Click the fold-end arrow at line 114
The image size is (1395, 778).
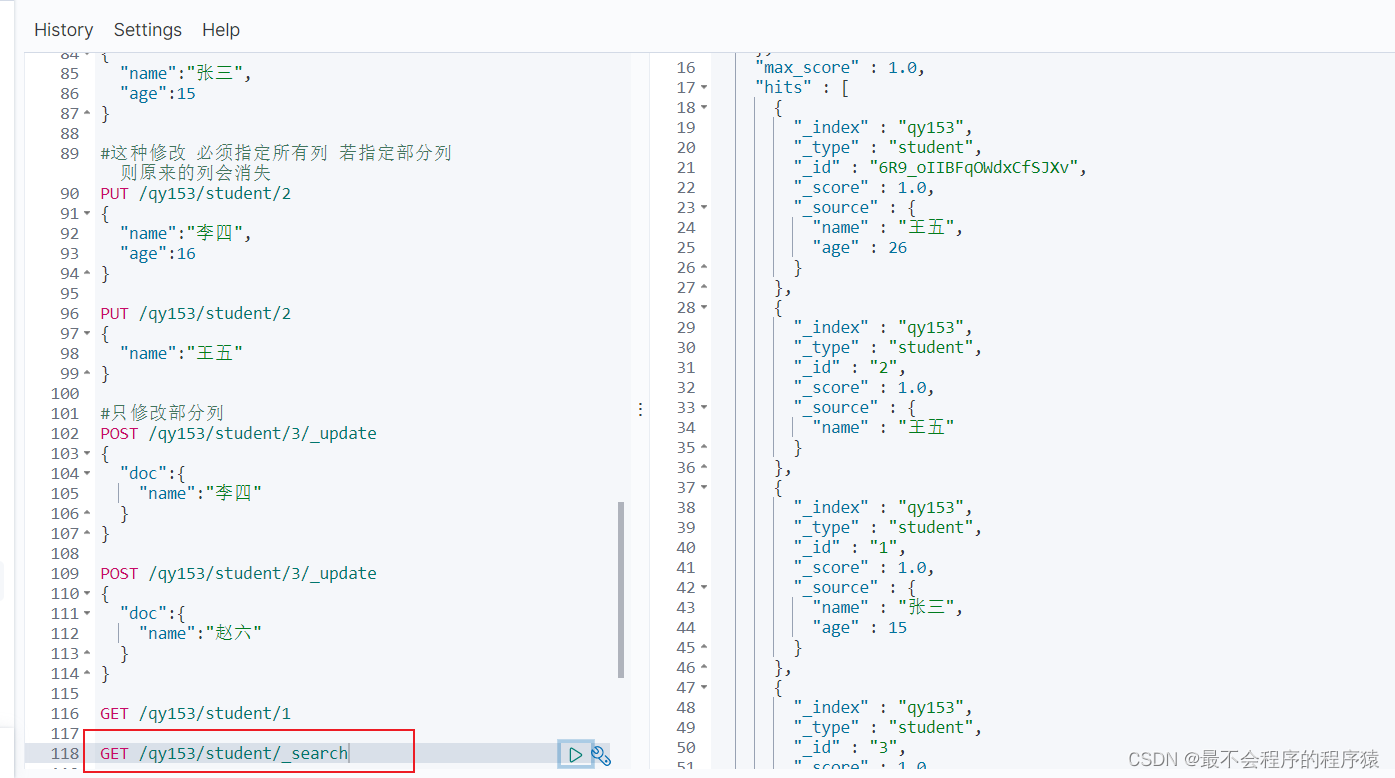coord(87,673)
